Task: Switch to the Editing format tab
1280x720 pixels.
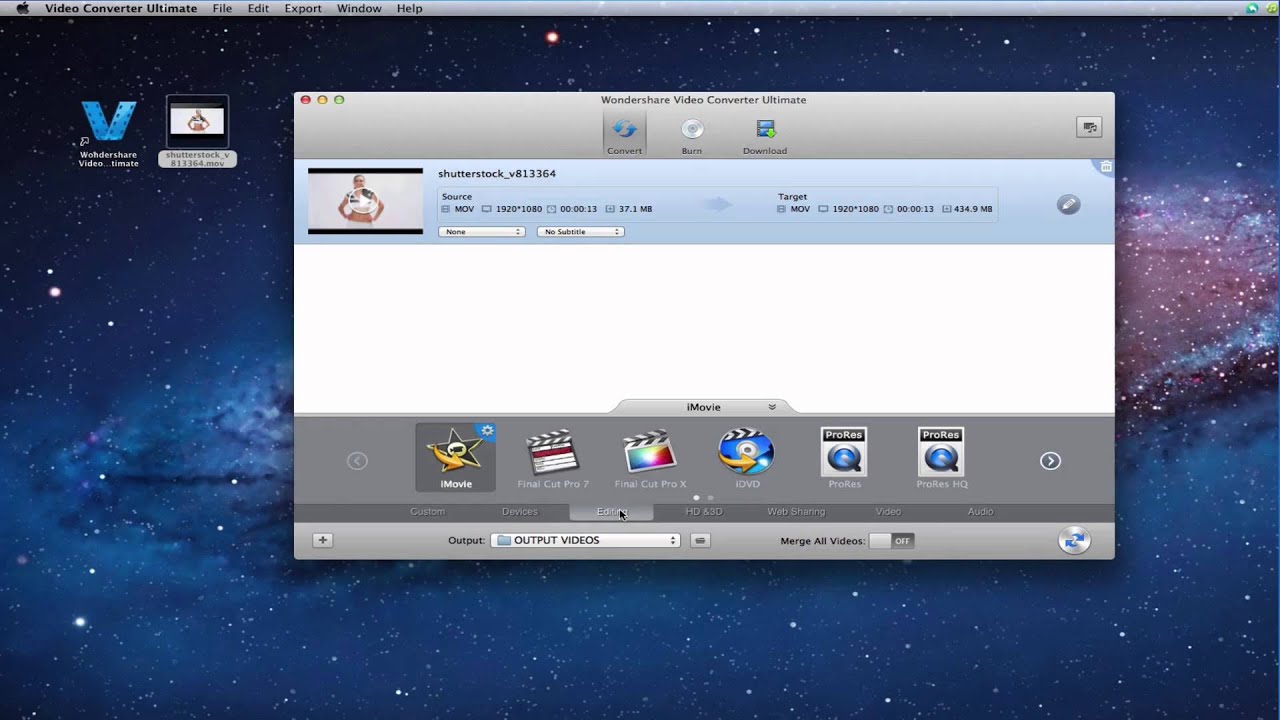Action: coord(611,512)
